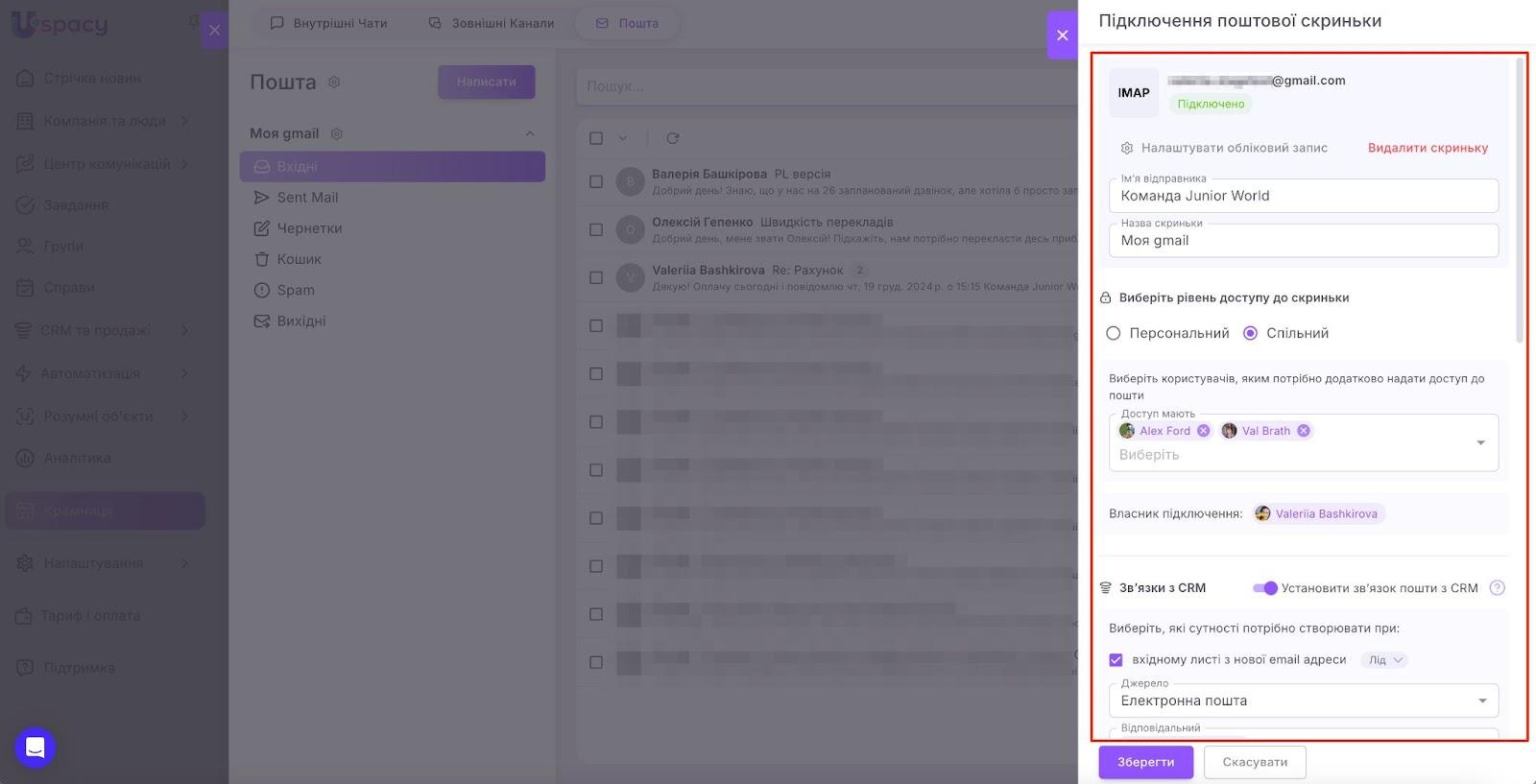Click the mail Пошук search field
The height and width of the screenshot is (784, 1536).
pos(828,86)
